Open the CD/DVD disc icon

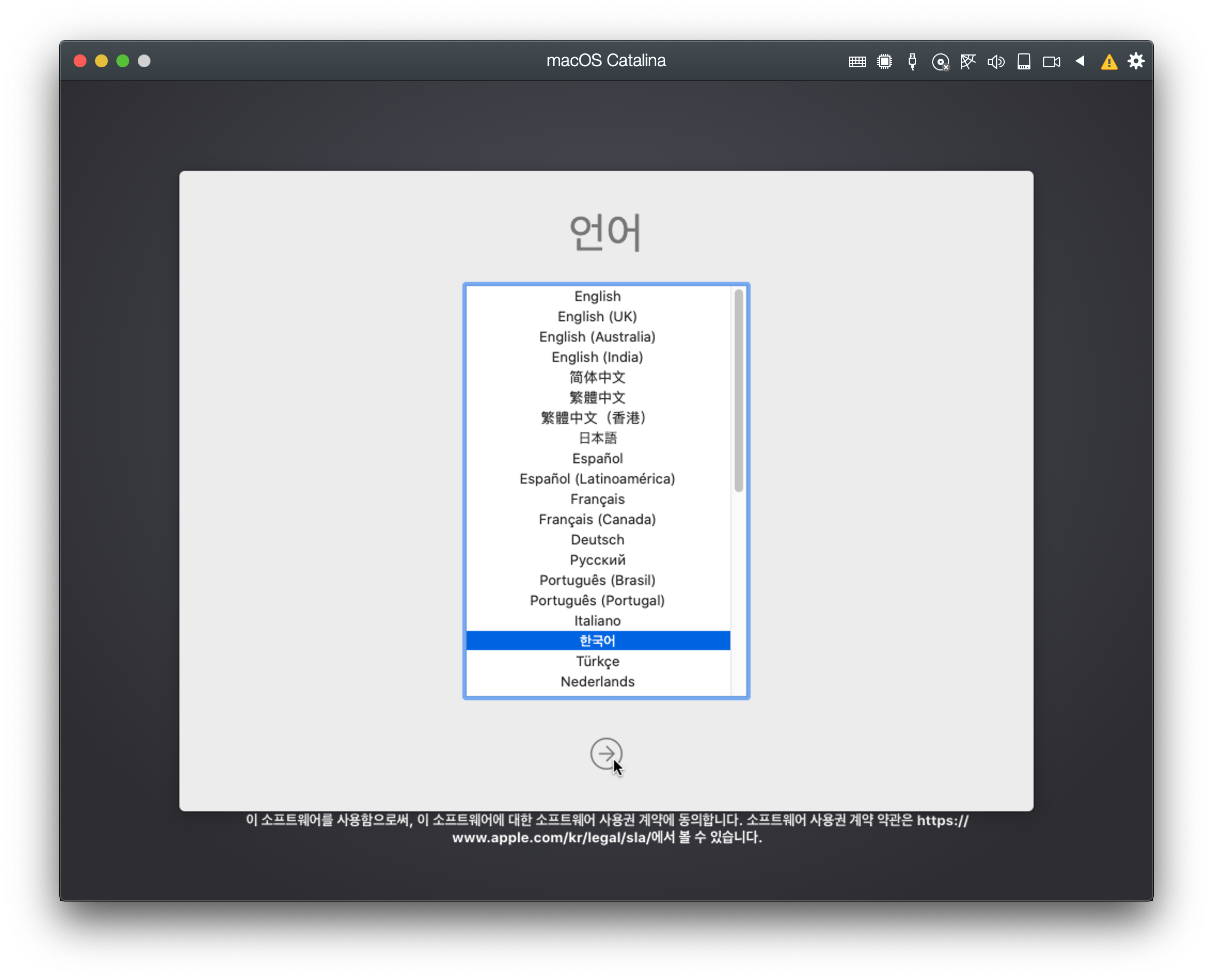click(940, 61)
